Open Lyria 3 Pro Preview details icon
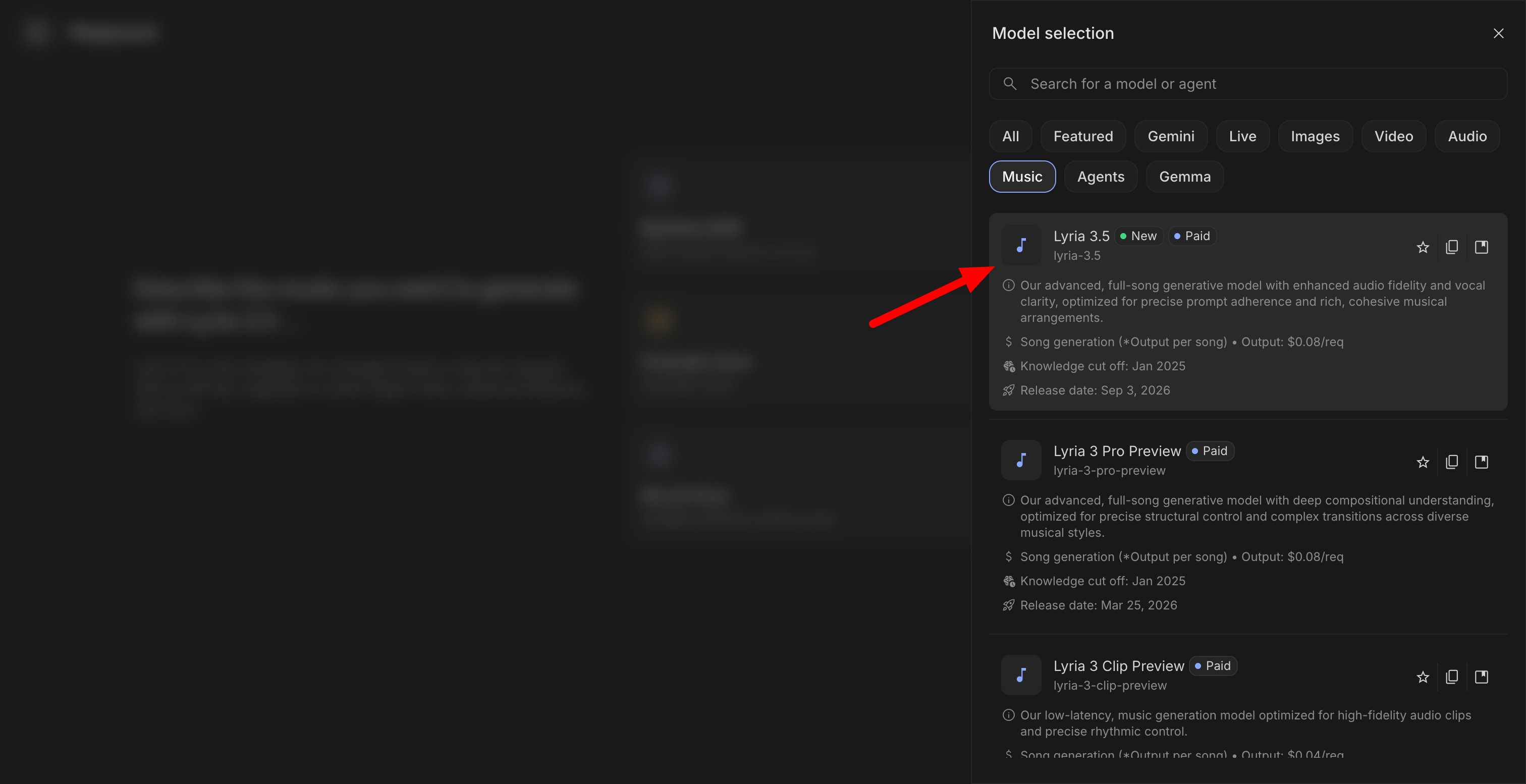Image resolution: width=1526 pixels, height=784 pixels. 1482,462
